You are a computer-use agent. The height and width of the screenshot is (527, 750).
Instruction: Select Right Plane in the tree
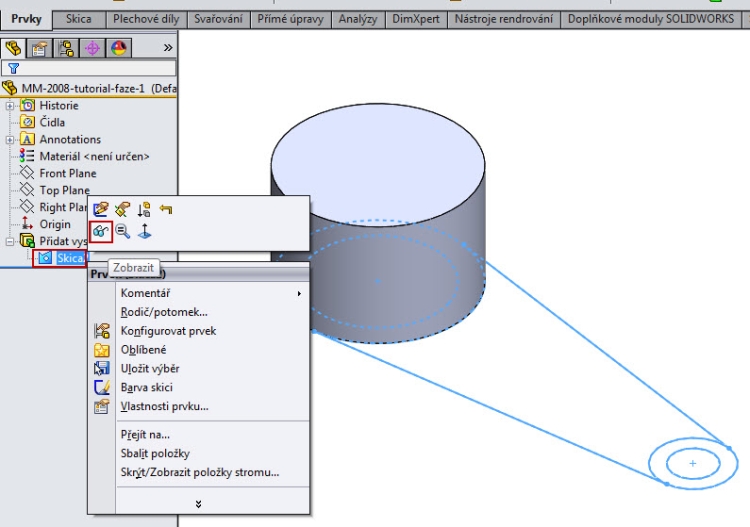tap(63, 207)
